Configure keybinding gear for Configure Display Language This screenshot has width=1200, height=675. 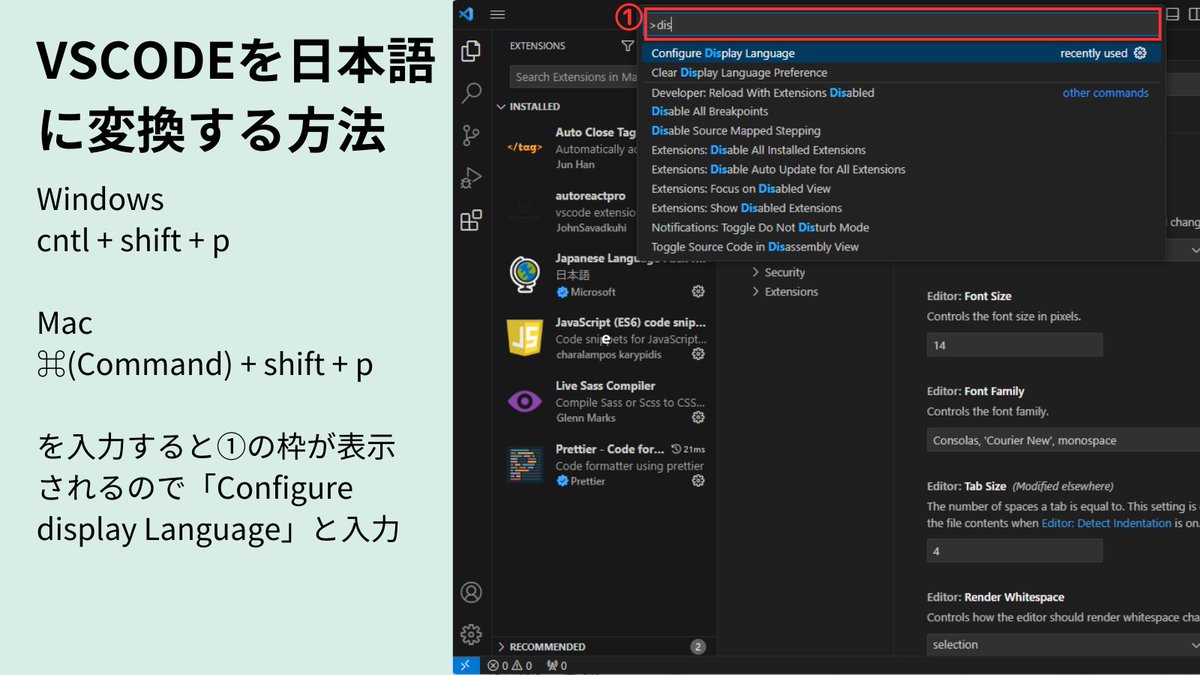tap(1140, 53)
